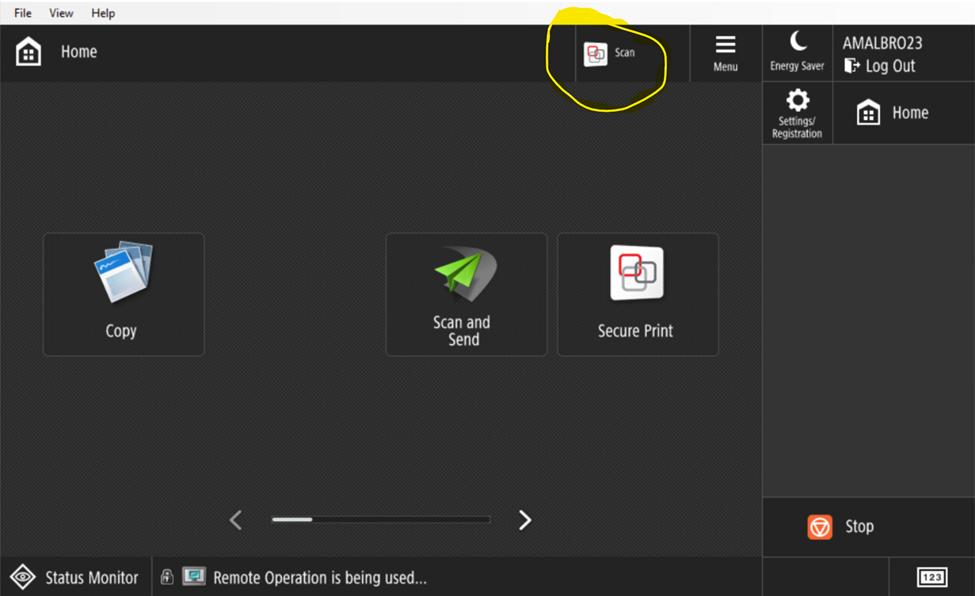This screenshot has width=975, height=596.
Task: Open the Scan and Send tile
Action: click(466, 294)
